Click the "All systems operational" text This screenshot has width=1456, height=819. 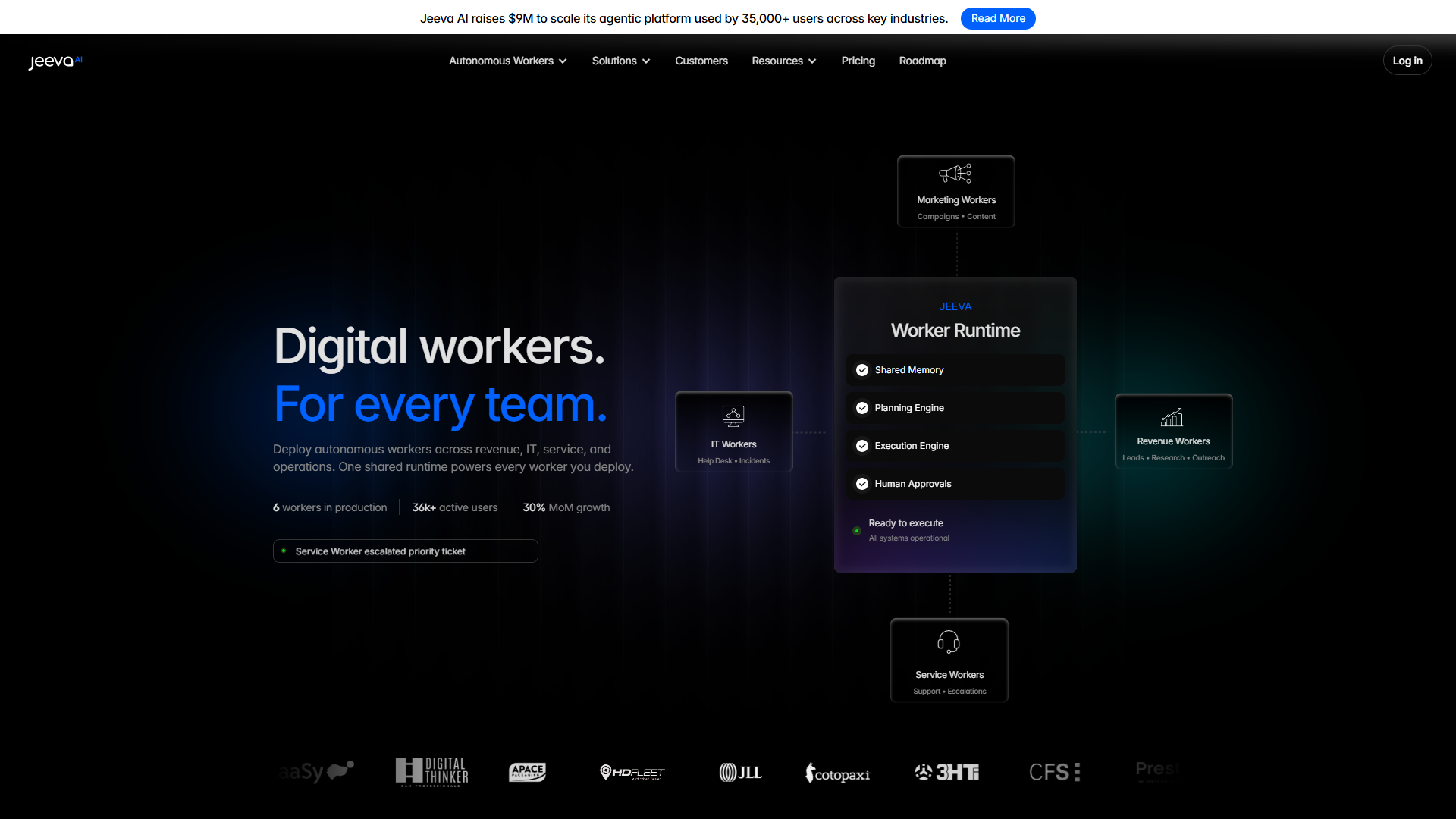coord(908,538)
